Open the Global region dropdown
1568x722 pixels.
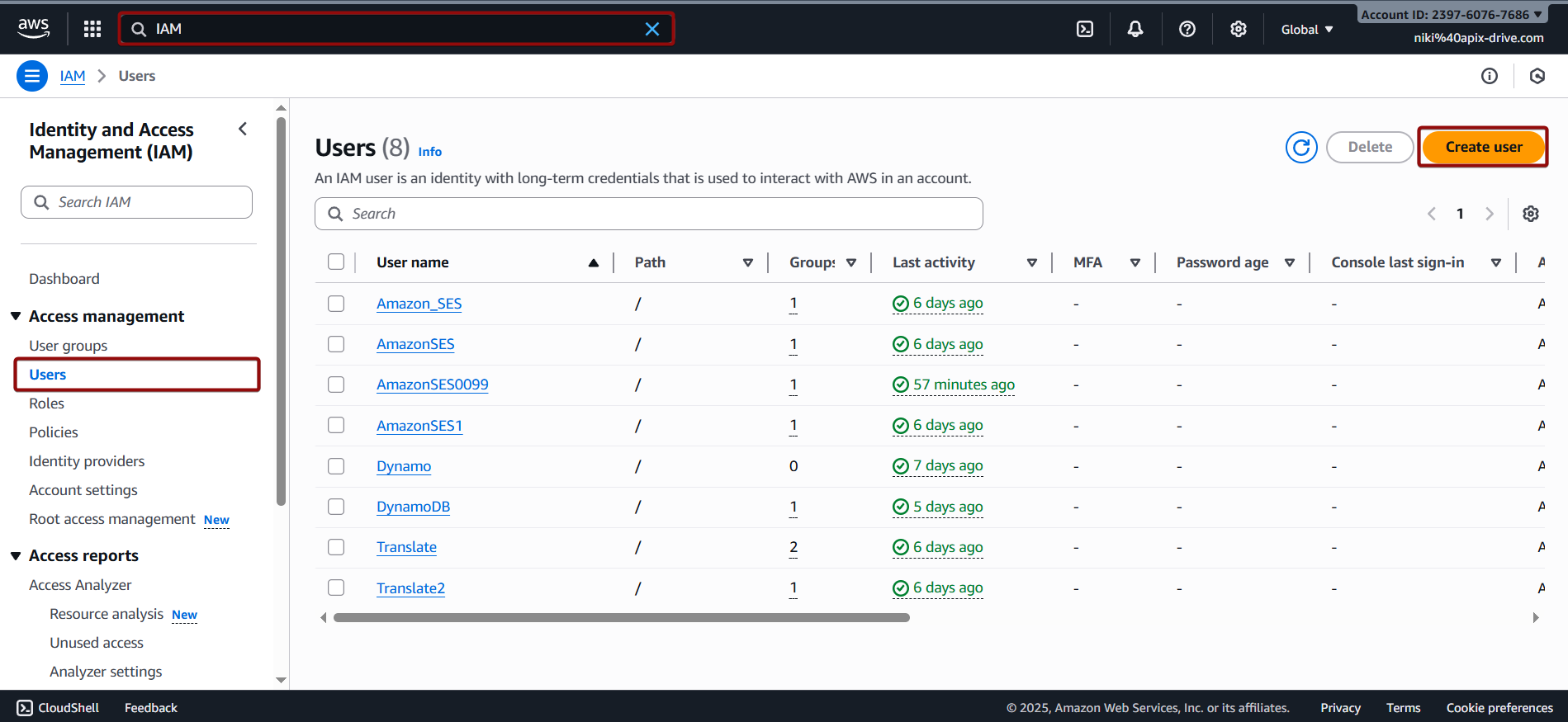(1306, 29)
